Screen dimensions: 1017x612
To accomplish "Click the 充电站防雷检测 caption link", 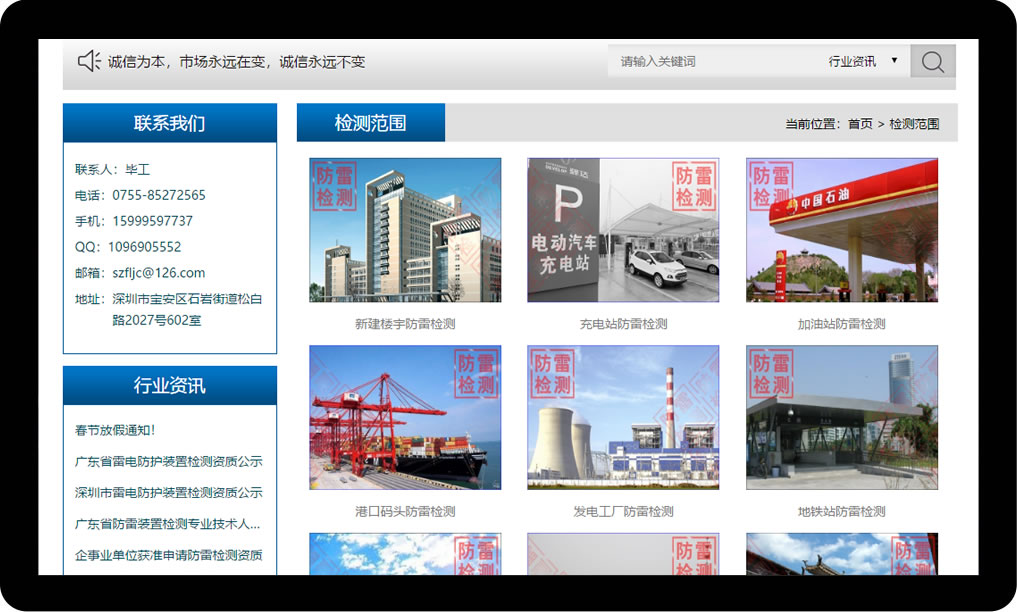I will [x=623, y=324].
